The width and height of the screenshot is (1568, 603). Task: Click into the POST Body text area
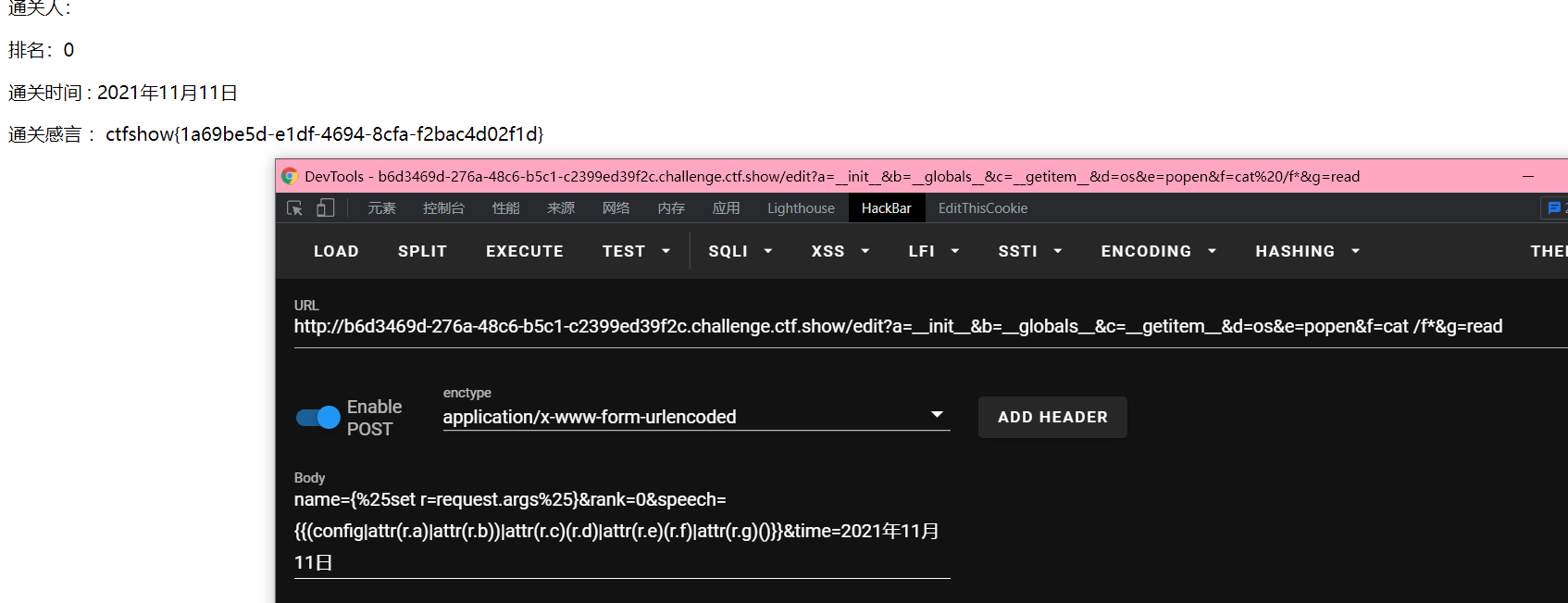pyautogui.click(x=622, y=531)
